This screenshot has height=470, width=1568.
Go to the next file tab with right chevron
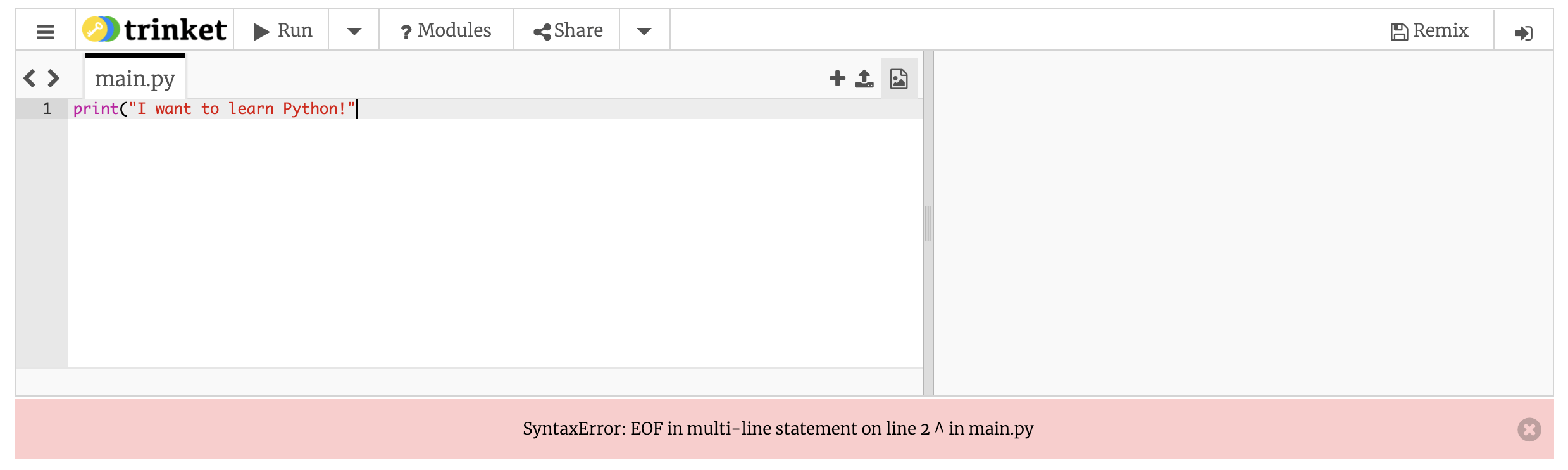(x=54, y=78)
